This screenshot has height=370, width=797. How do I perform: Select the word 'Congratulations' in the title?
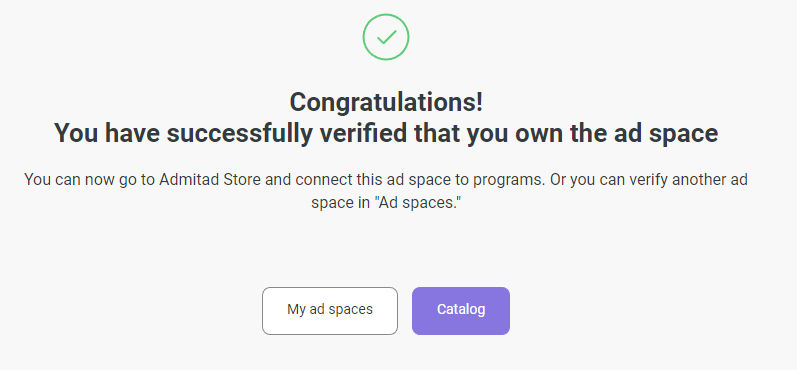pyautogui.click(x=383, y=103)
